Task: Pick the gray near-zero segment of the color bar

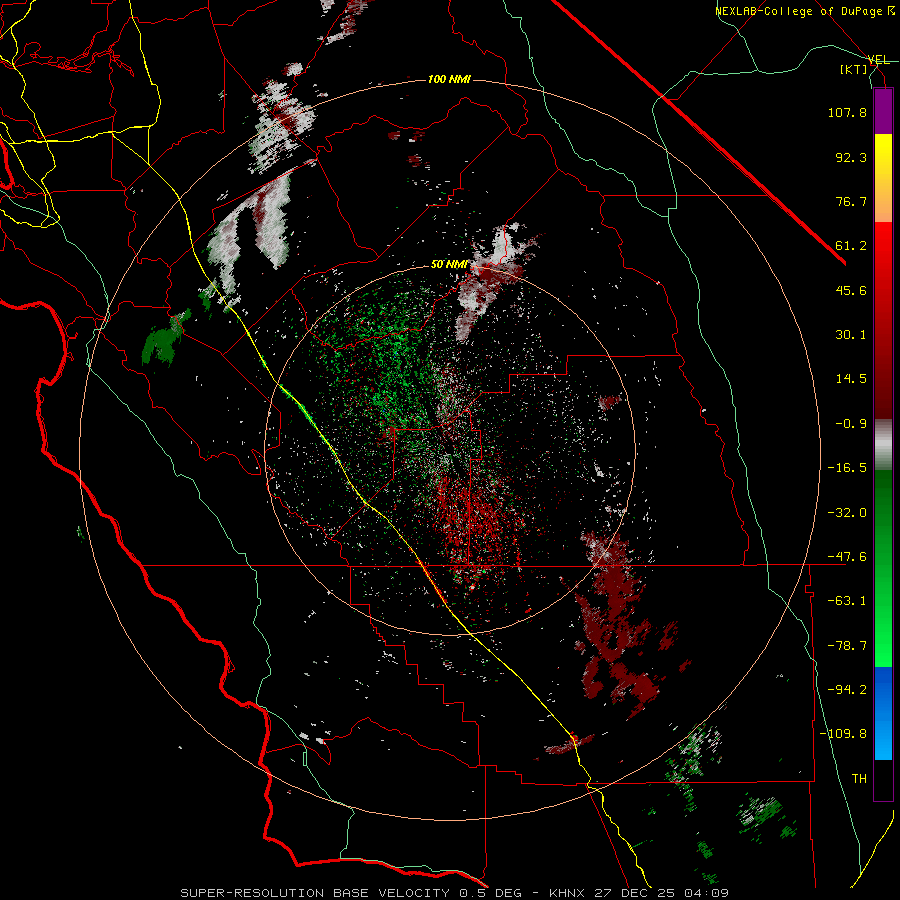Action: pyautogui.click(x=883, y=445)
